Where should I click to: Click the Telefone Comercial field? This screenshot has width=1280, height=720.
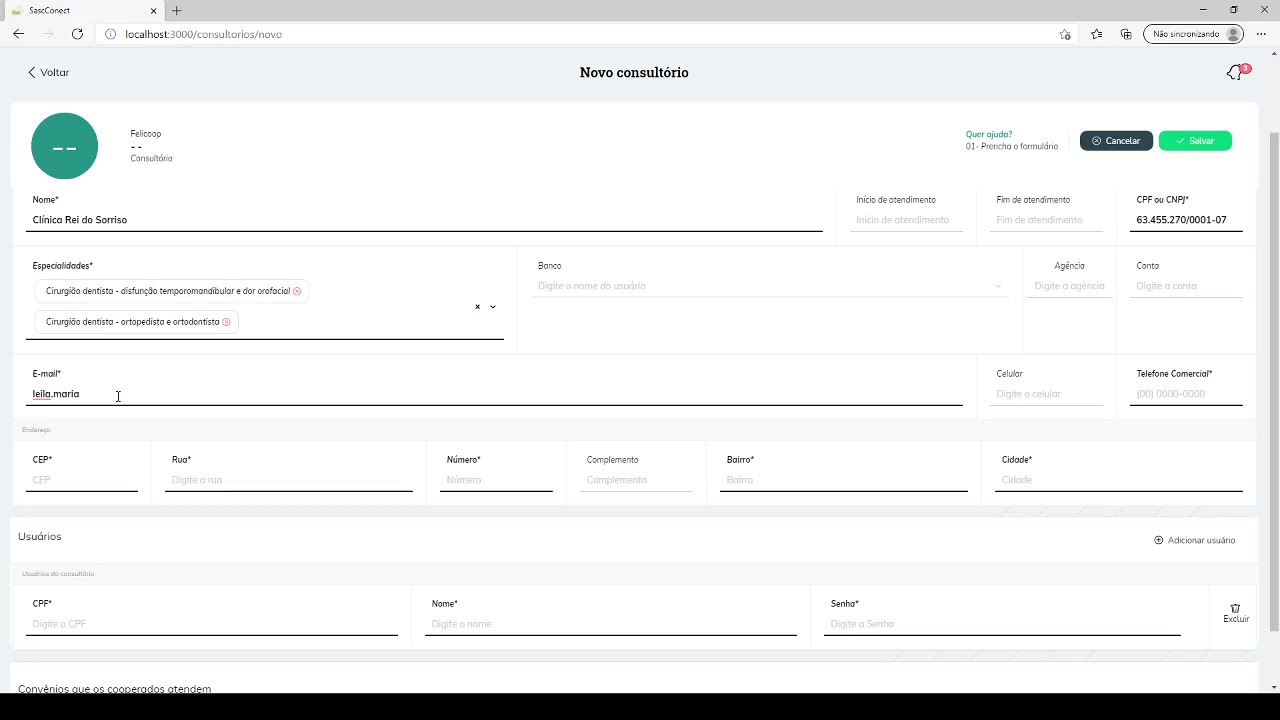[x=1186, y=394]
